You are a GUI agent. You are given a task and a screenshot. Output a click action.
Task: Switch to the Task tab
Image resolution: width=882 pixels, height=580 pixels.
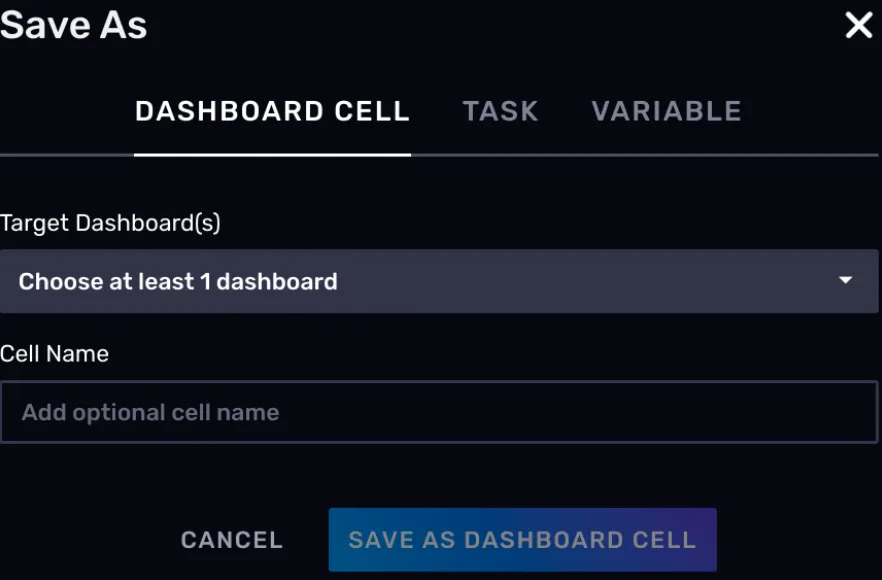point(500,111)
